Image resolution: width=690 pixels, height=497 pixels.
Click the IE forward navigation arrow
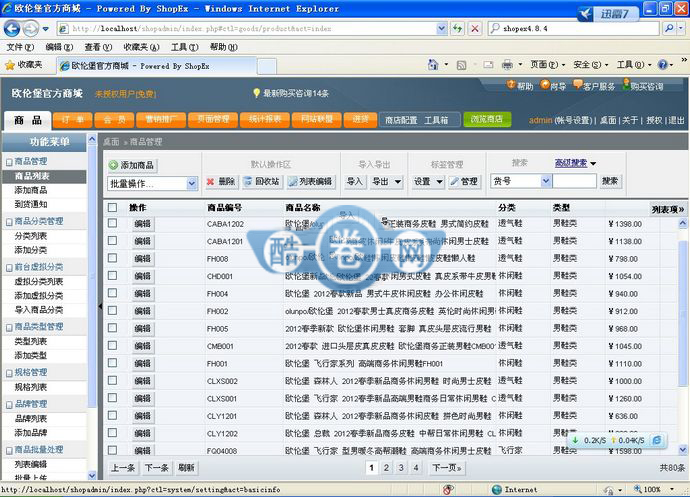(31, 29)
